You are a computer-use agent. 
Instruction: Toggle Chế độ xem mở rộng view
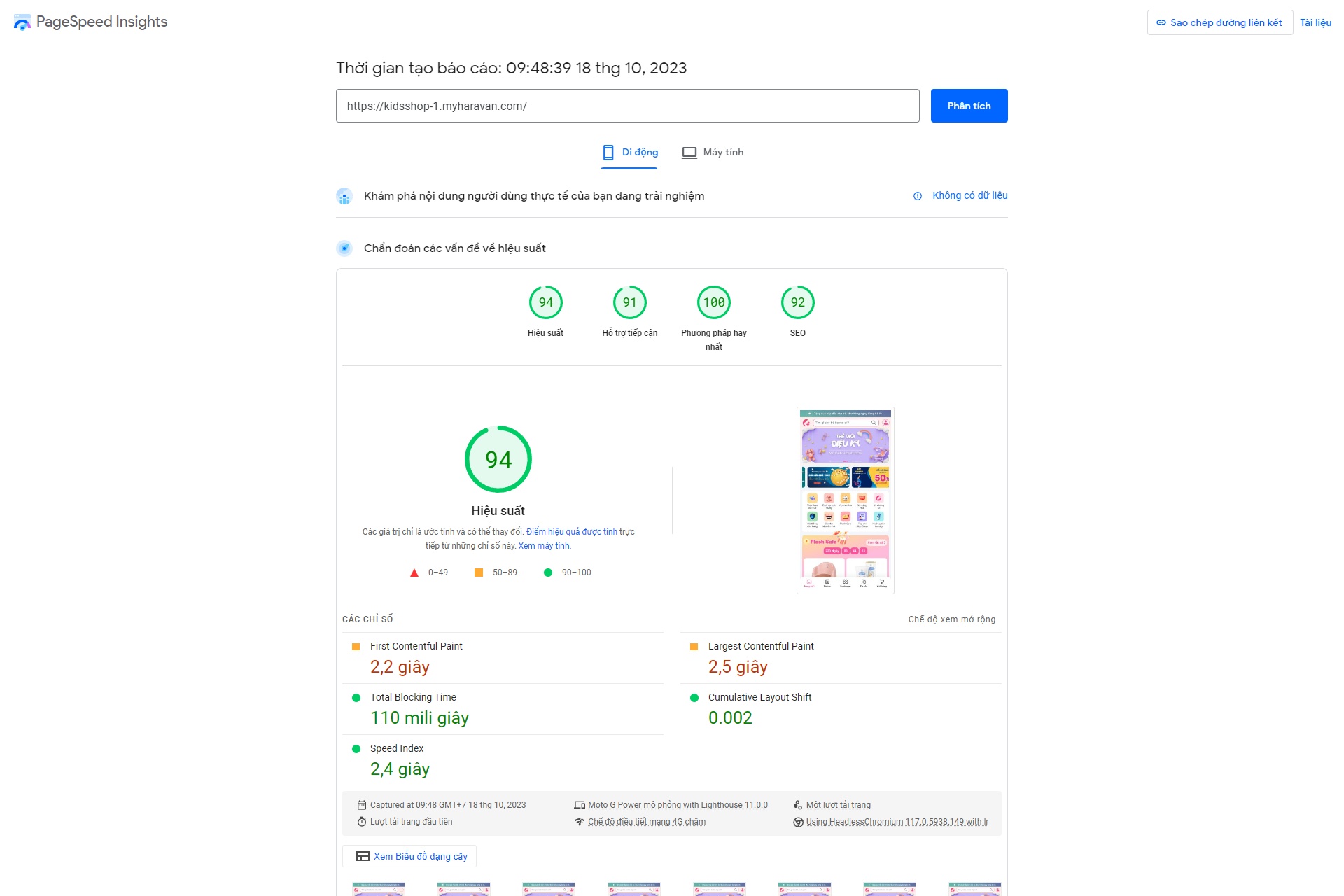pos(951,619)
